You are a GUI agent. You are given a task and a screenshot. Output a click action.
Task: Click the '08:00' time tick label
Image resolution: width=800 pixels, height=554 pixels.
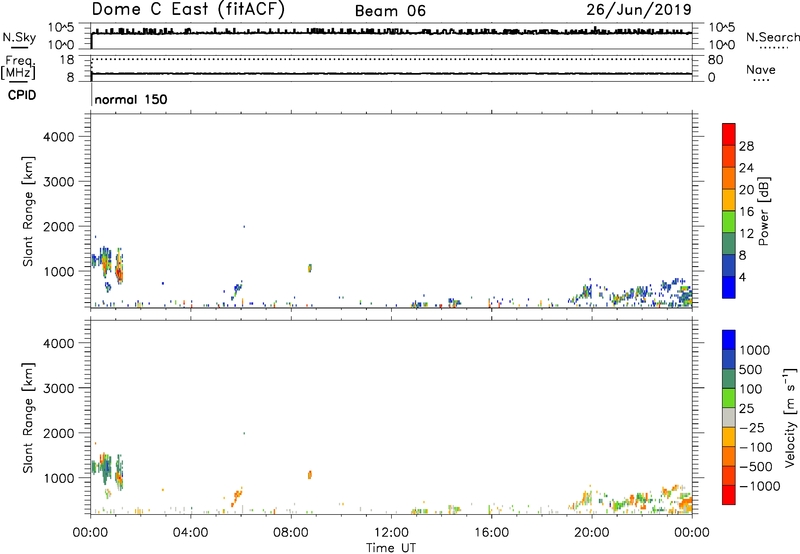(291, 533)
